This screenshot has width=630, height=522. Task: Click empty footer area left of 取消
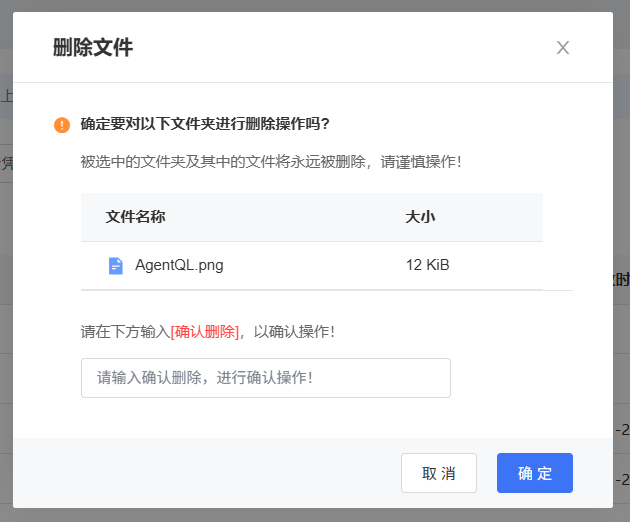coord(200,473)
